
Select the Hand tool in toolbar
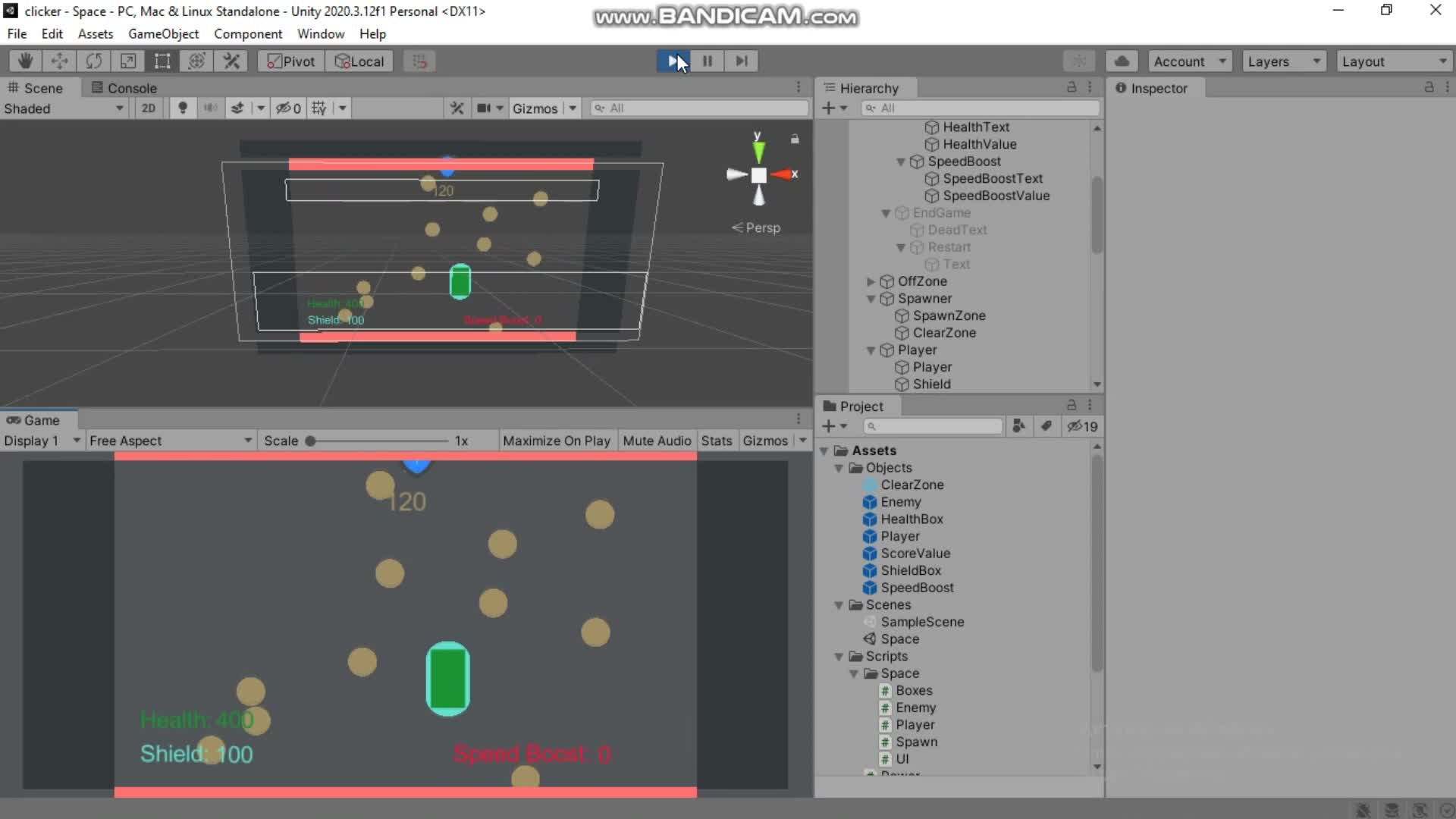(25, 61)
